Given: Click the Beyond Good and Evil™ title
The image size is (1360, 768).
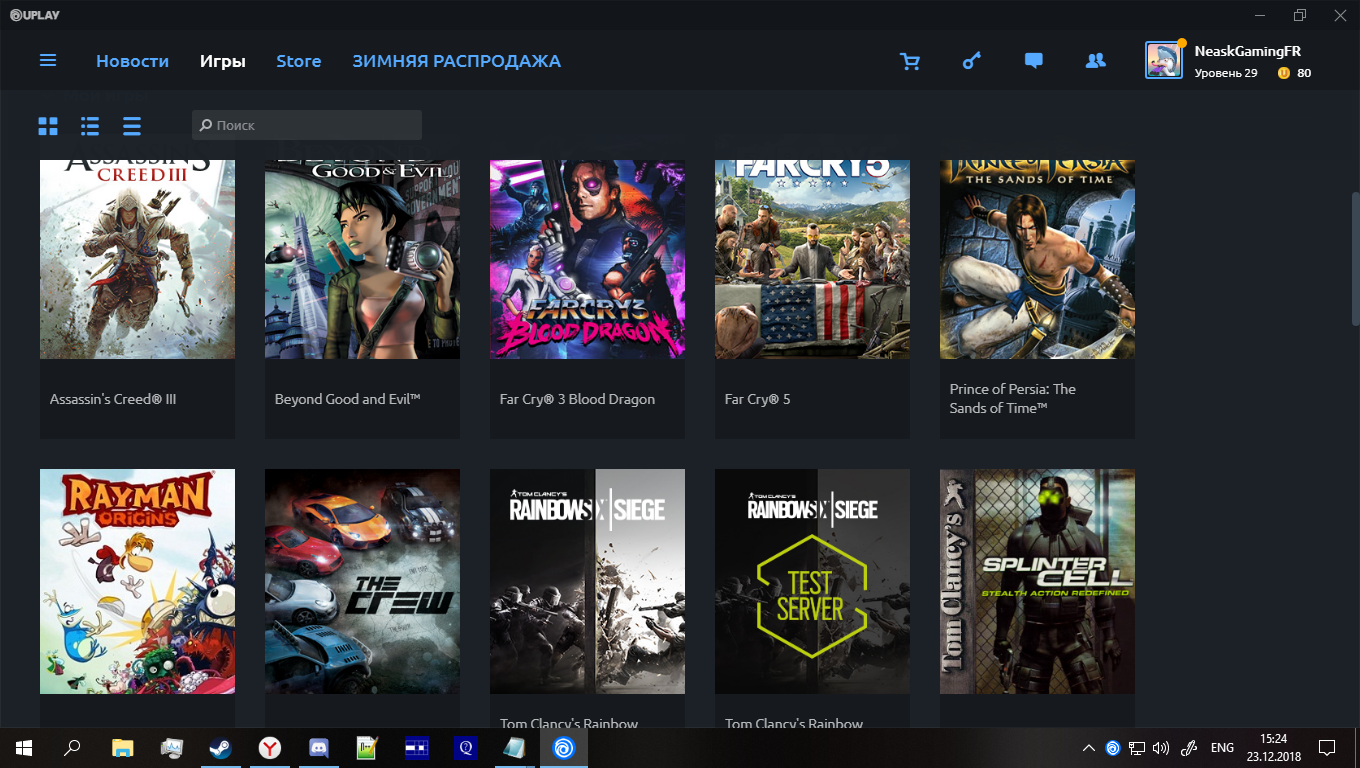Looking at the screenshot, I should click(348, 399).
